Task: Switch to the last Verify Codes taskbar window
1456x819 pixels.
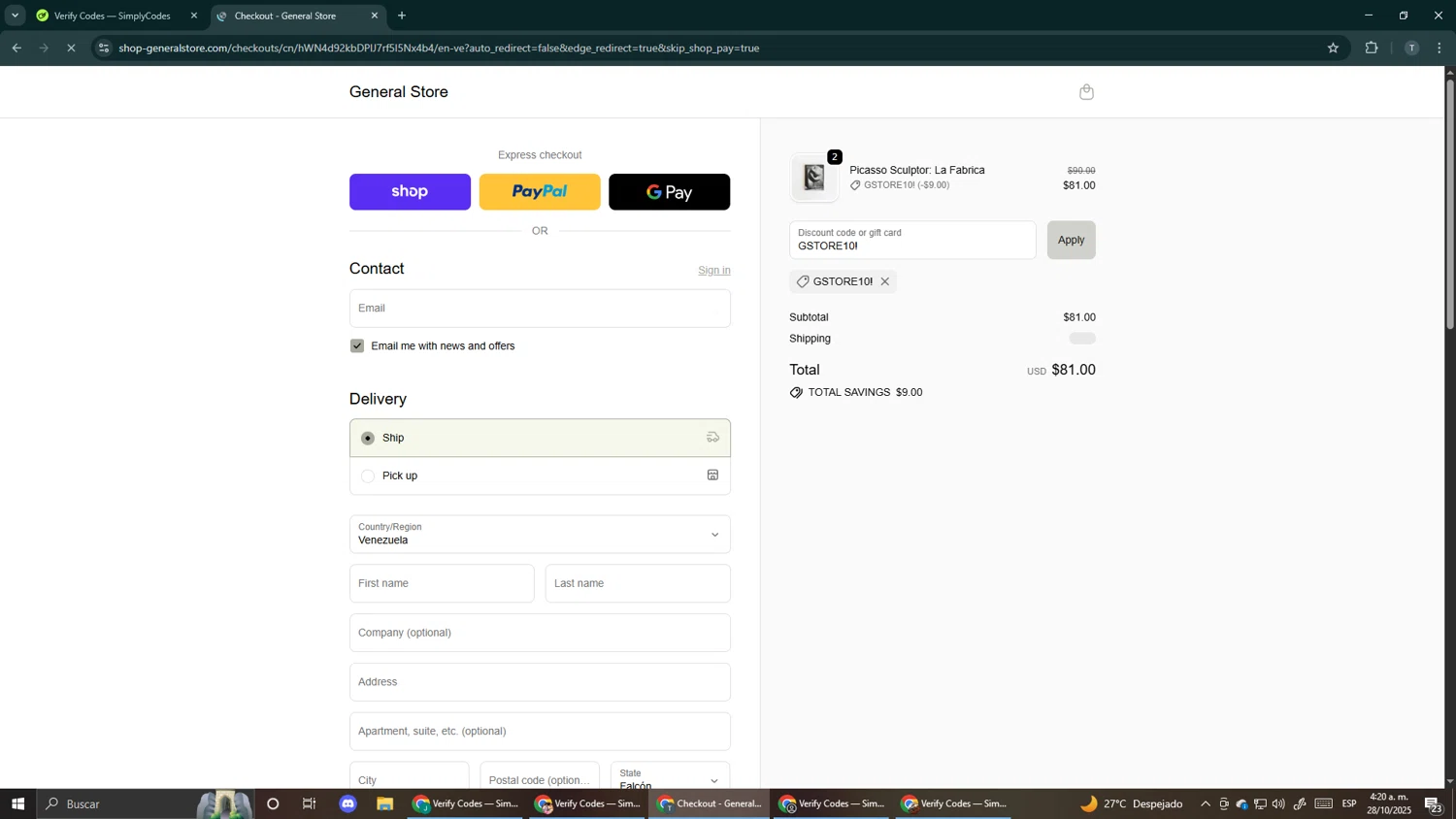Action: click(954, 803)
